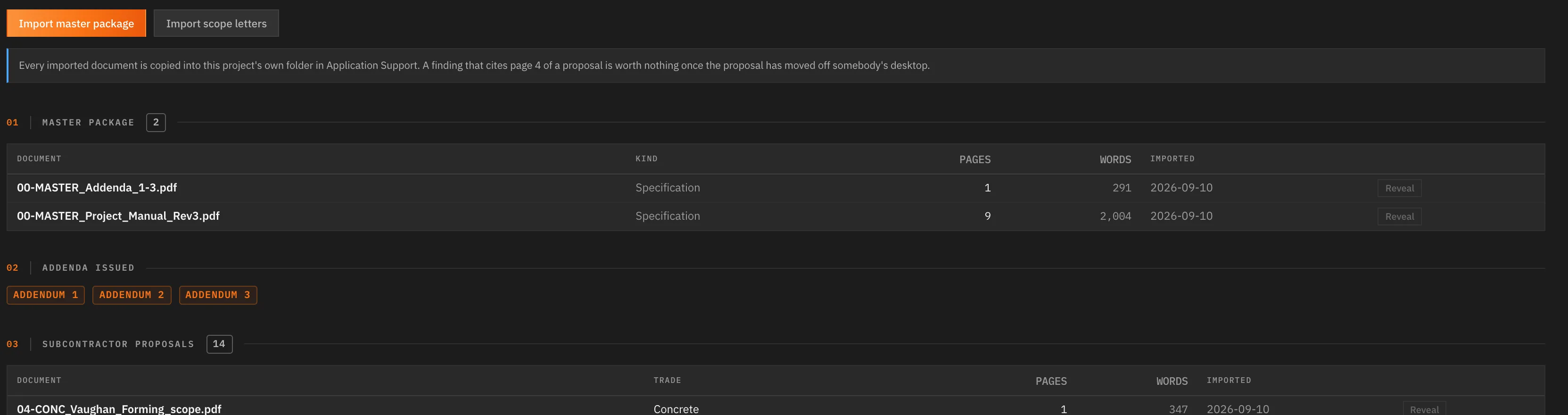Reveal the 00-MASTER_Addenda_1-3.pdf file

[x=1399, y=188]
